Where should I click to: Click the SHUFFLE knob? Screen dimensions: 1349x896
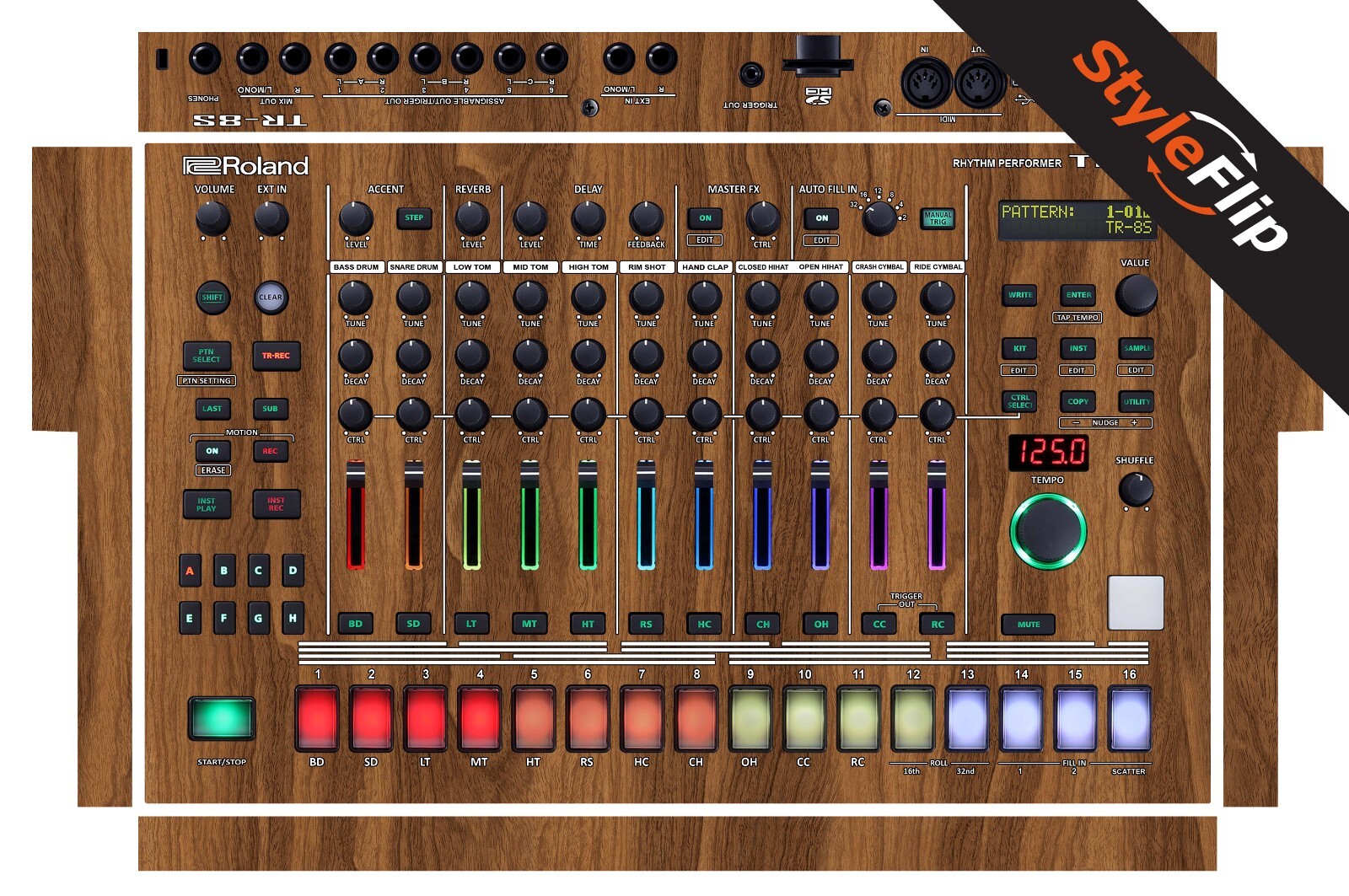point(1136,489)
